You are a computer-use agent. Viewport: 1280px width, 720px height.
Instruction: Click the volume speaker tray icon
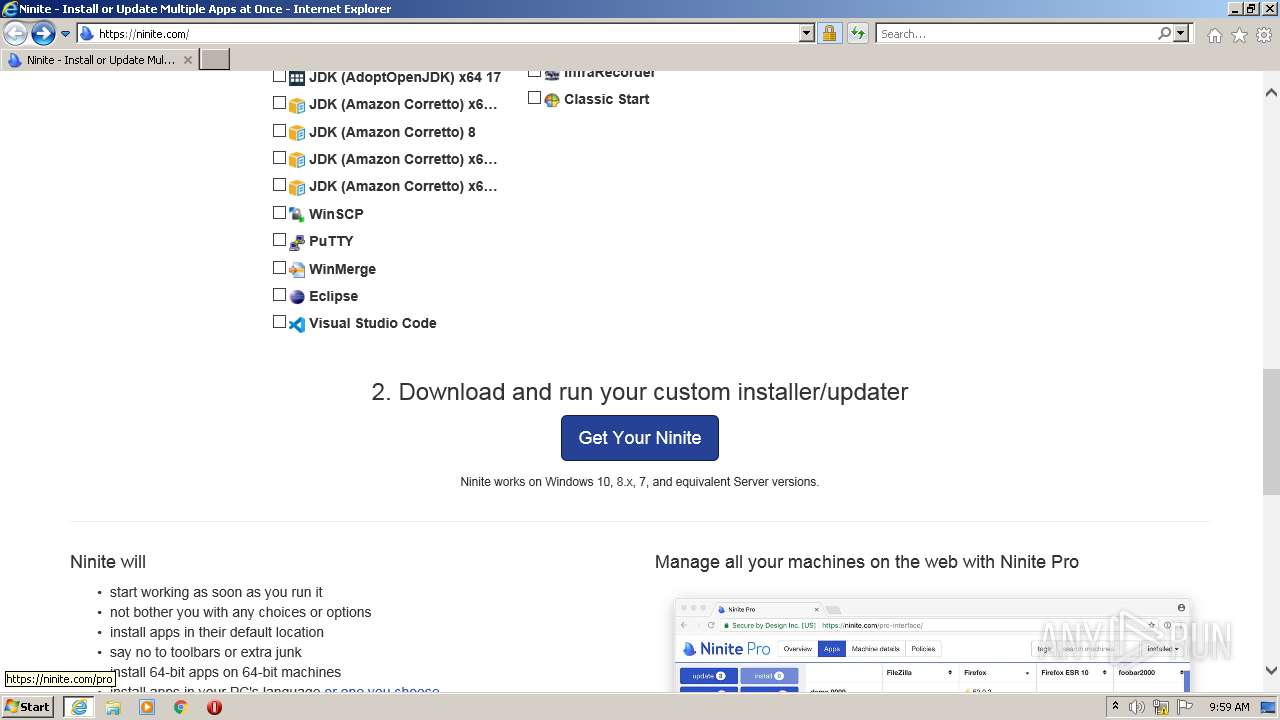point(1137,707)
